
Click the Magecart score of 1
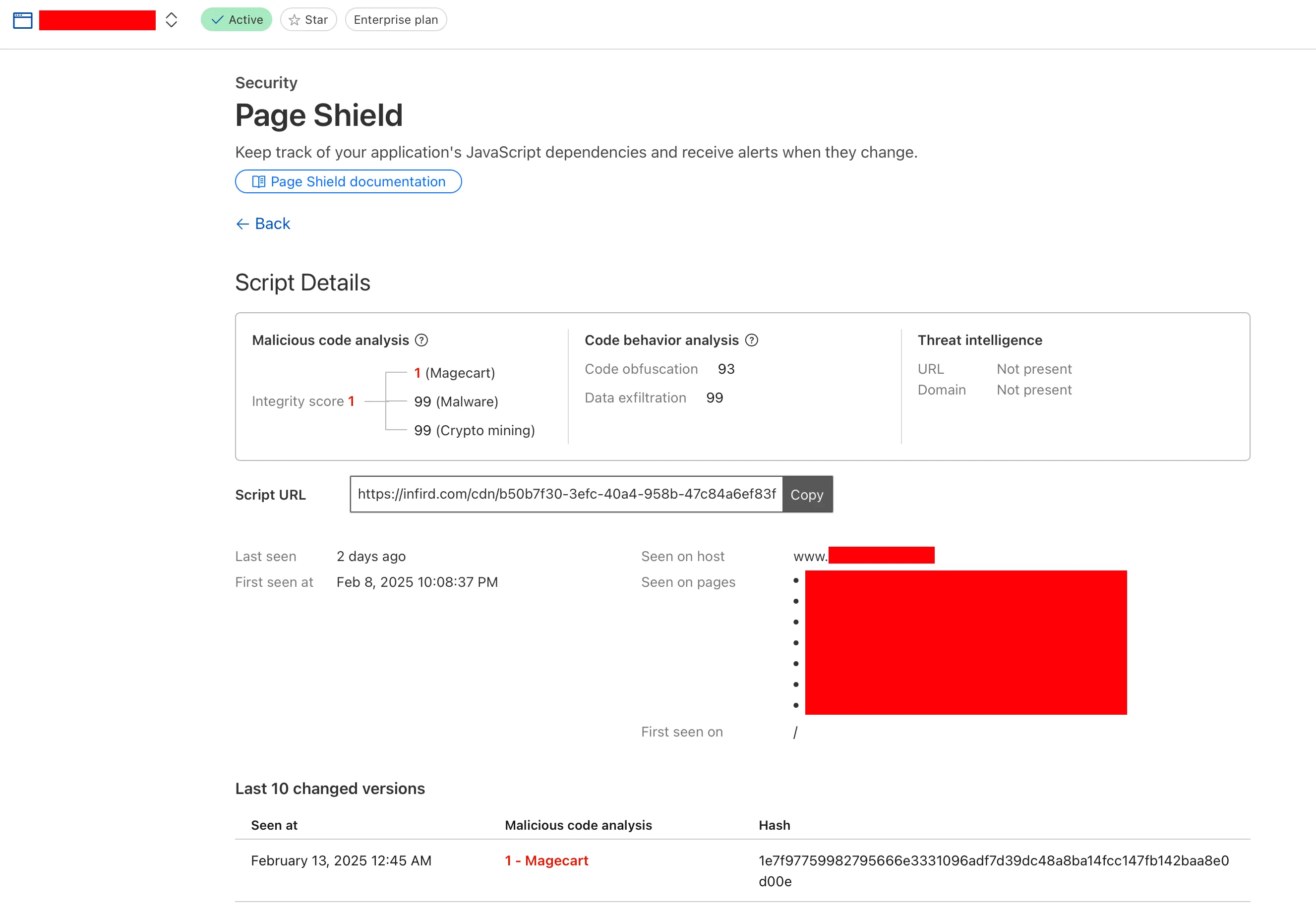click(x=418, y=373)
